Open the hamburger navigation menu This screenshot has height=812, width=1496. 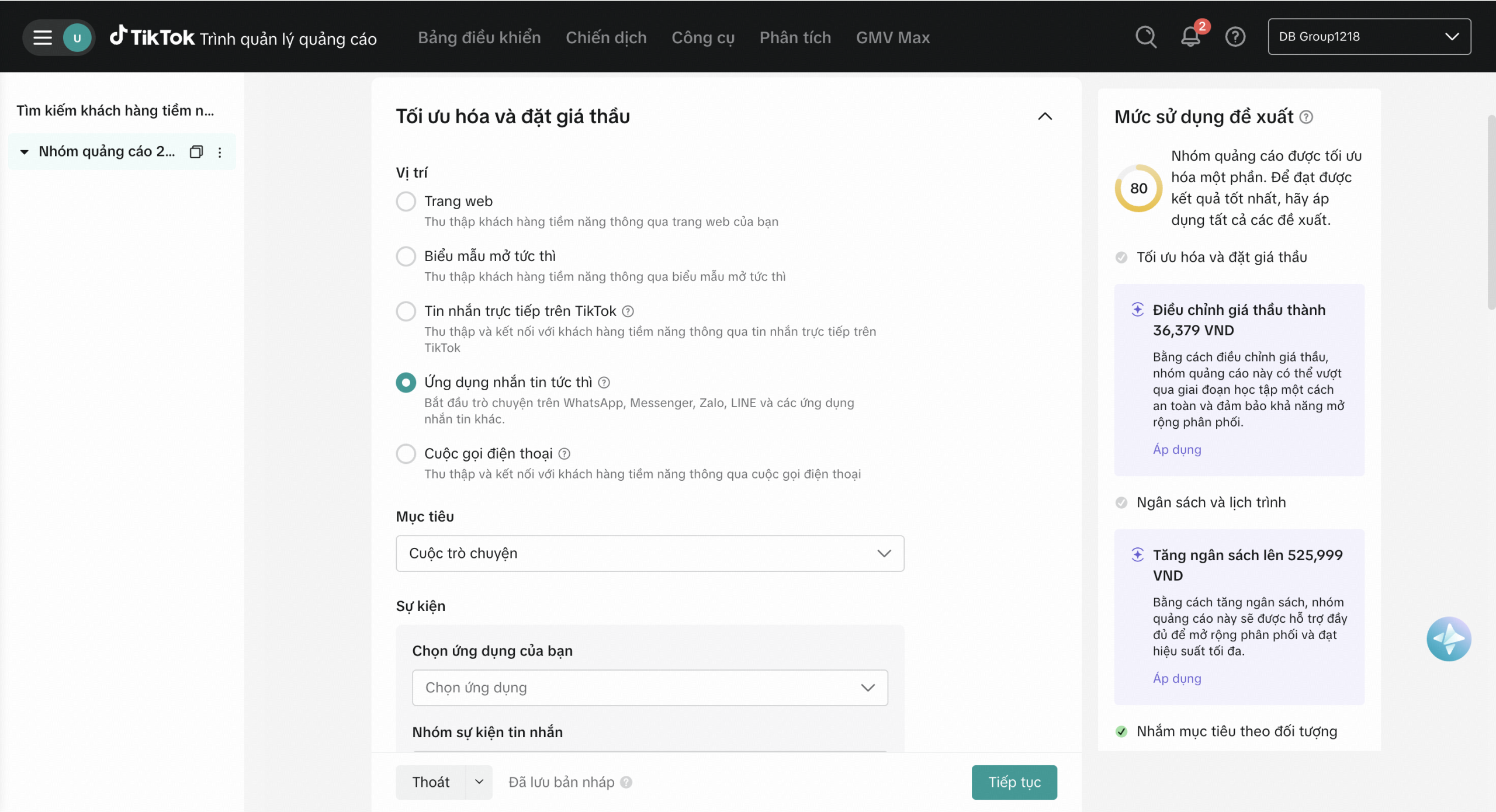(42, 37)
